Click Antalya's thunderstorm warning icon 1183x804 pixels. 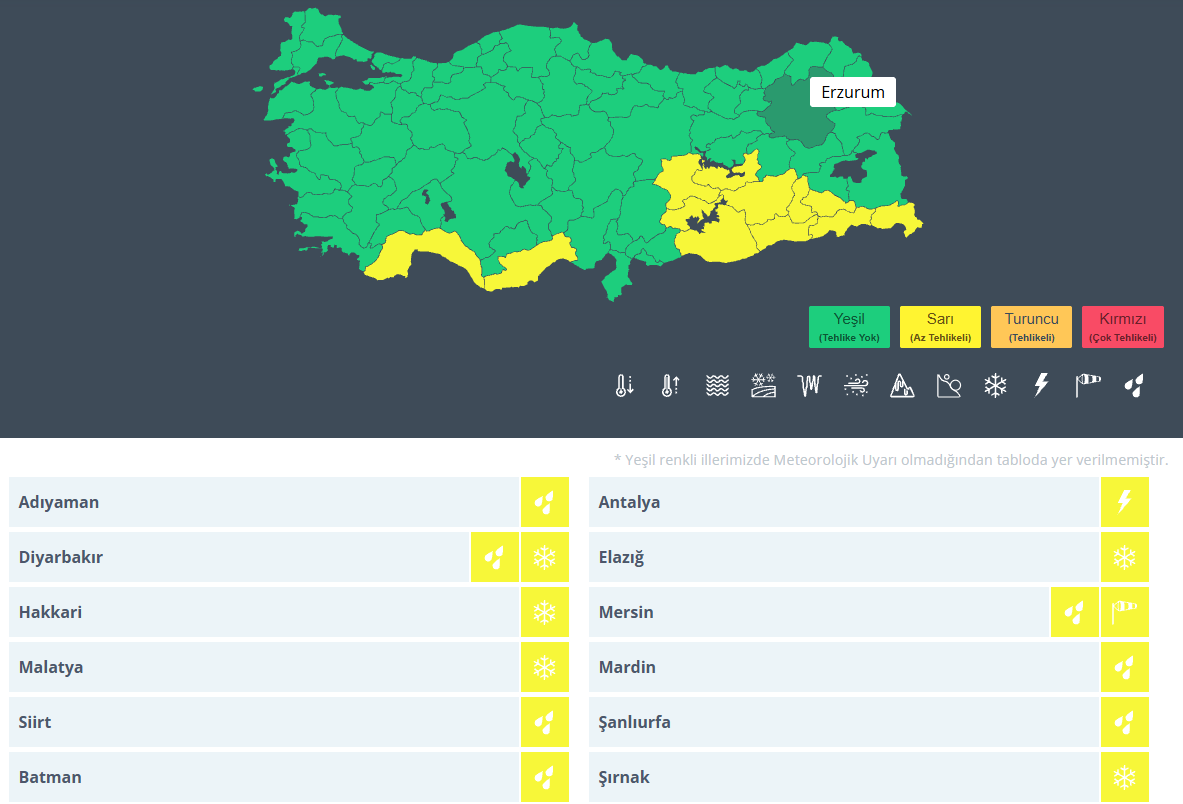(1124, 502)
